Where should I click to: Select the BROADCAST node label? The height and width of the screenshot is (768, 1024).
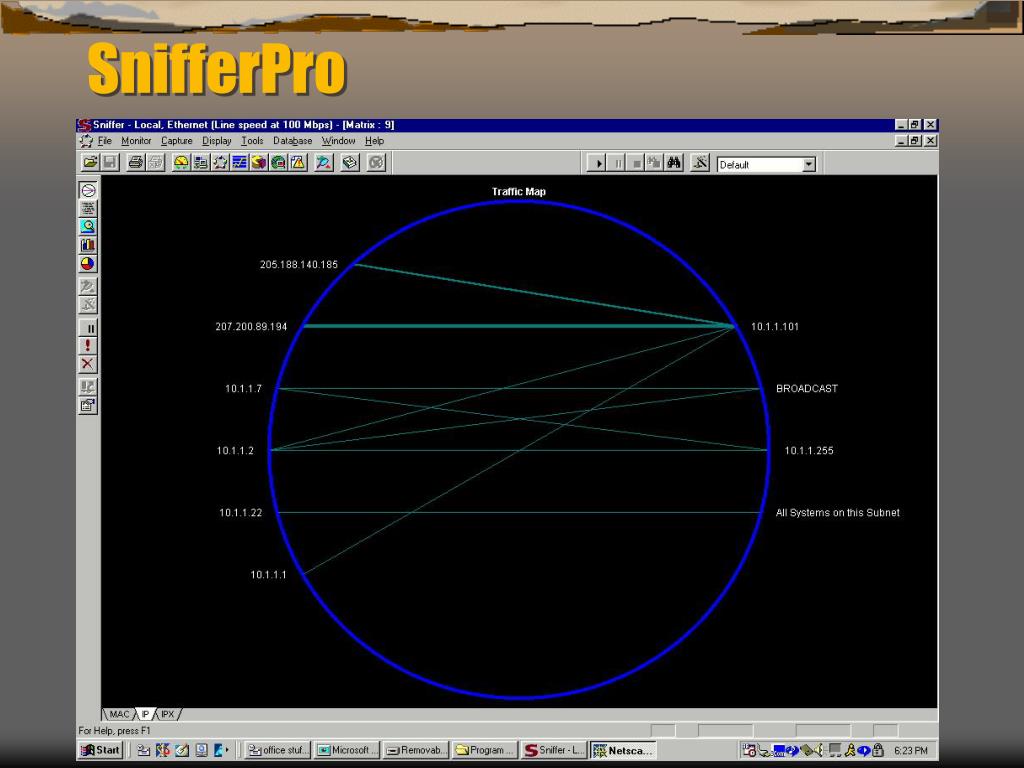pyautogui.click(x=807, y=389)
